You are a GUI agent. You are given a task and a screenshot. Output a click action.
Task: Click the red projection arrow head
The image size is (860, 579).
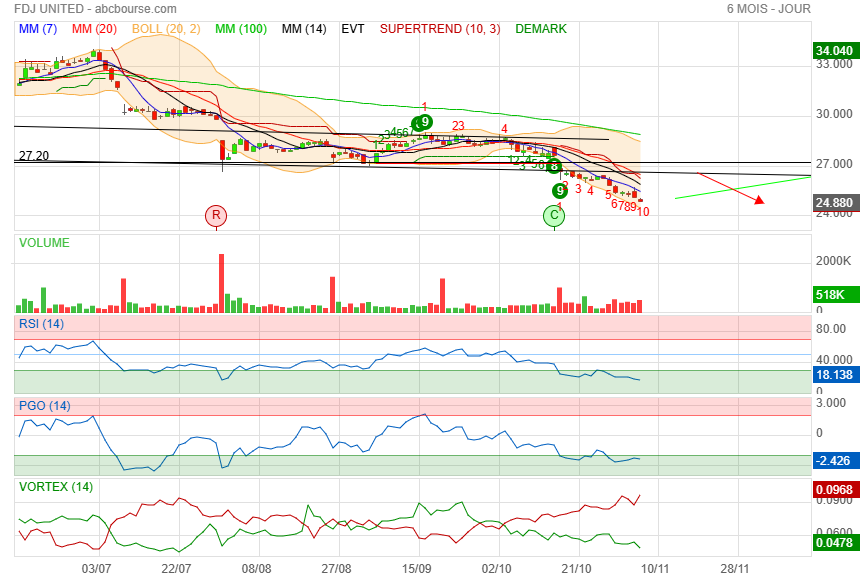(760, 201)
